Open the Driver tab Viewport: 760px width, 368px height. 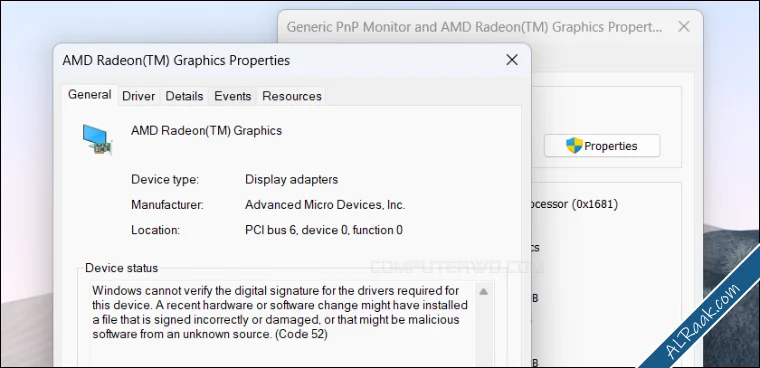coord(139,96)
